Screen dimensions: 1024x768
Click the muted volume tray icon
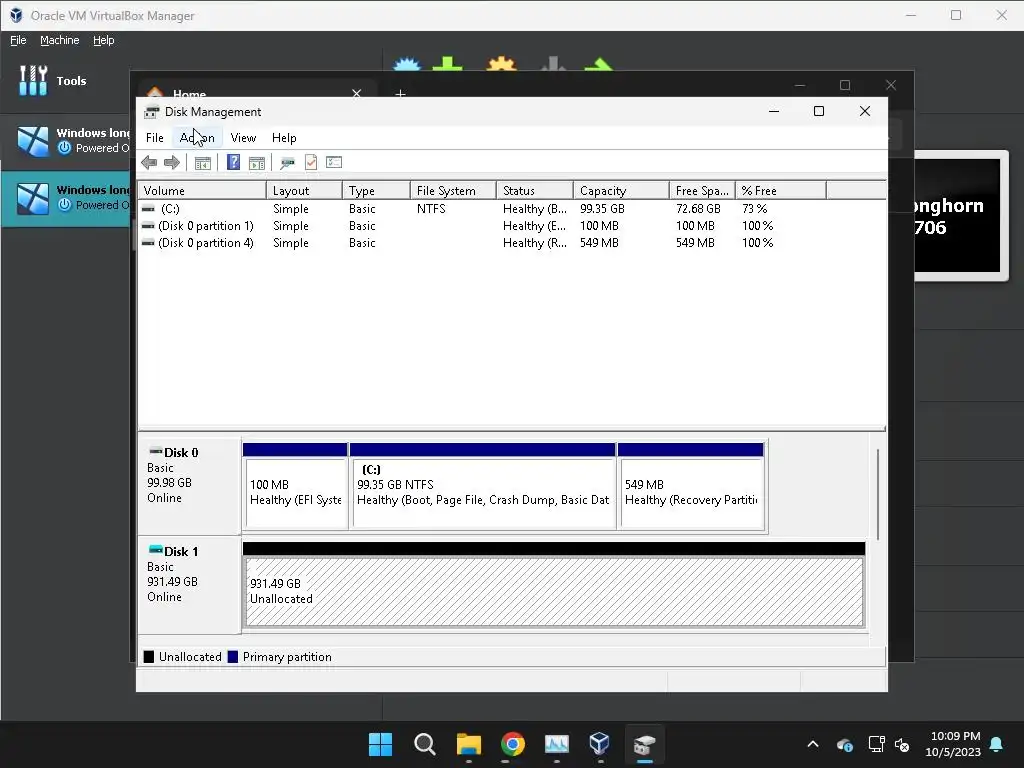click(x=902, y=744)
